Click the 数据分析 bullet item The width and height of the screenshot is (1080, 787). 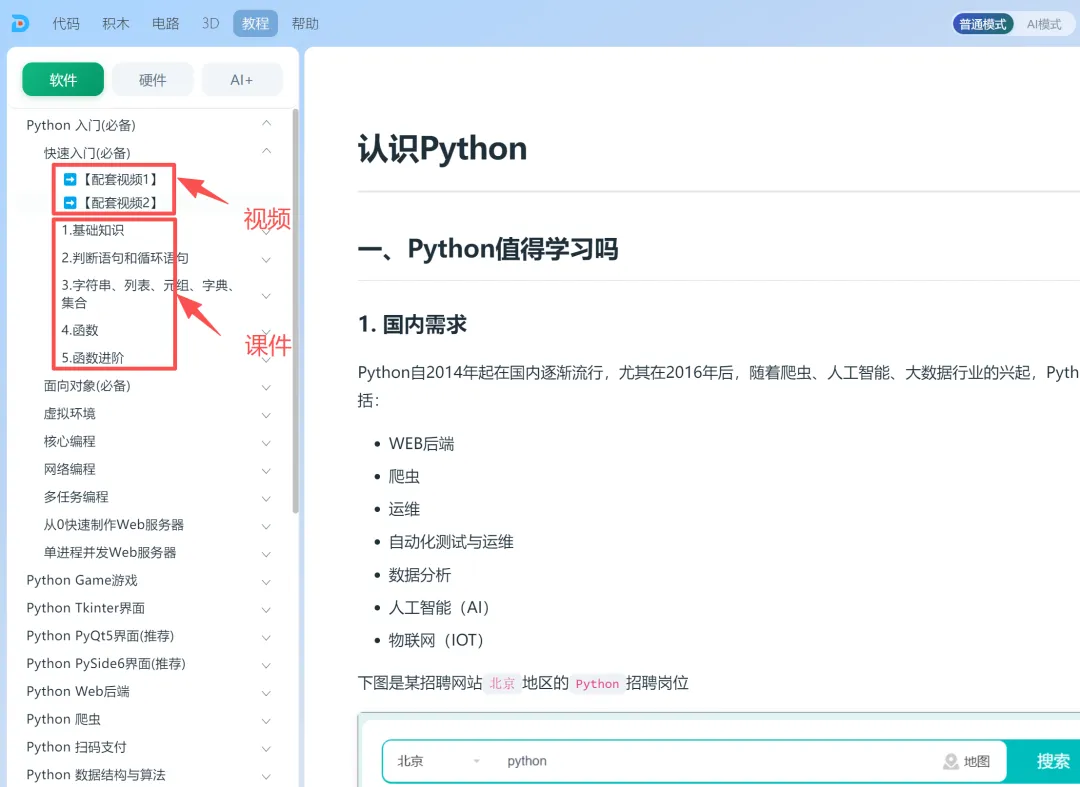click(420, 575)
